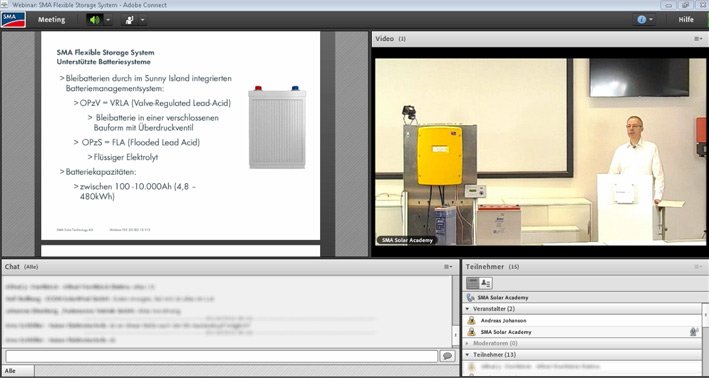Open the Meeting menu
709x378 pixels.
pyautogui.click(x=52, y=20)
